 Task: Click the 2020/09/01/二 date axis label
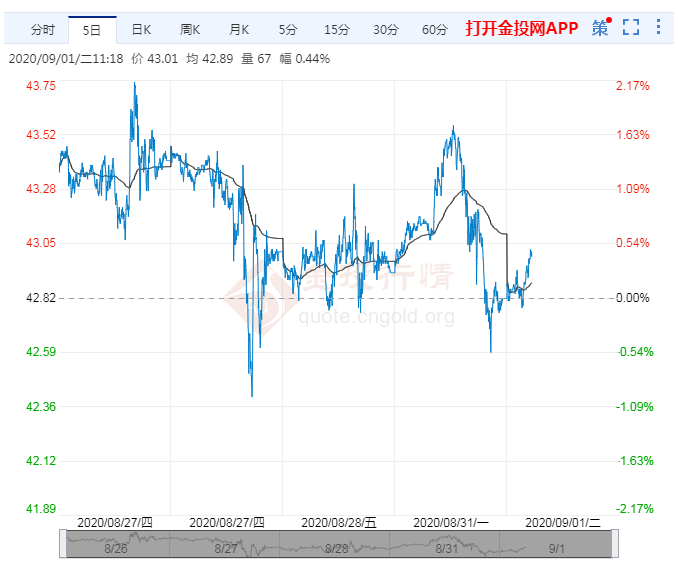[563, 523]
